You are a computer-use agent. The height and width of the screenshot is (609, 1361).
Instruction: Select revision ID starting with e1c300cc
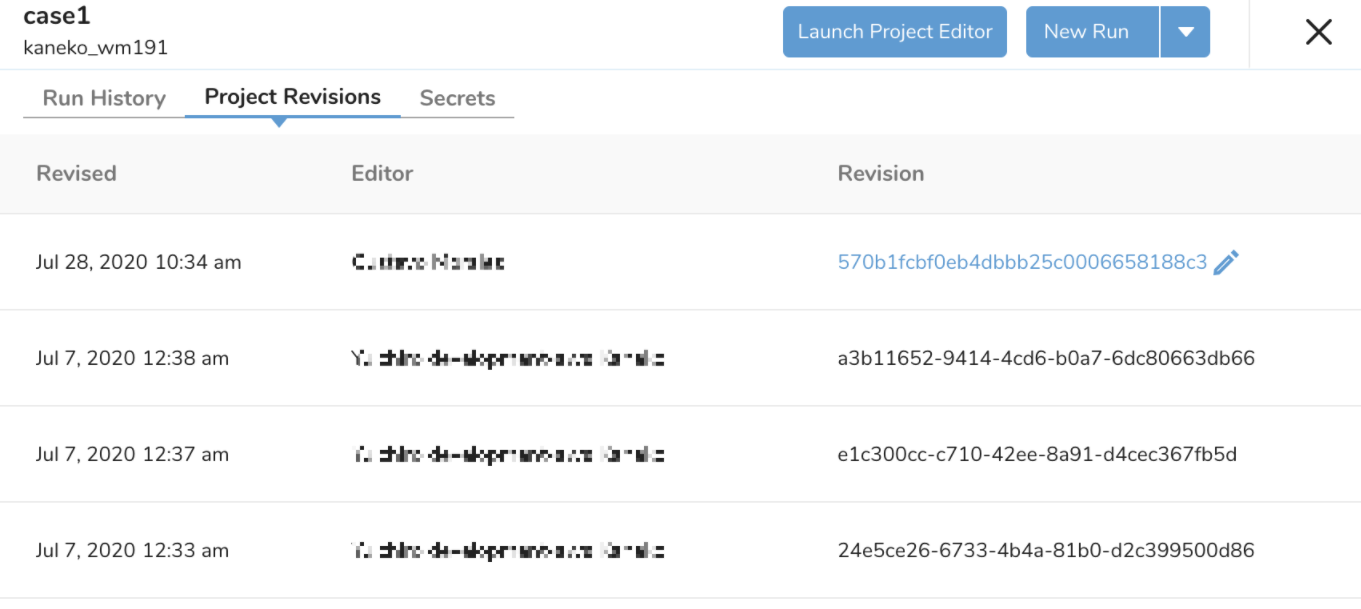coord(1037,454)
